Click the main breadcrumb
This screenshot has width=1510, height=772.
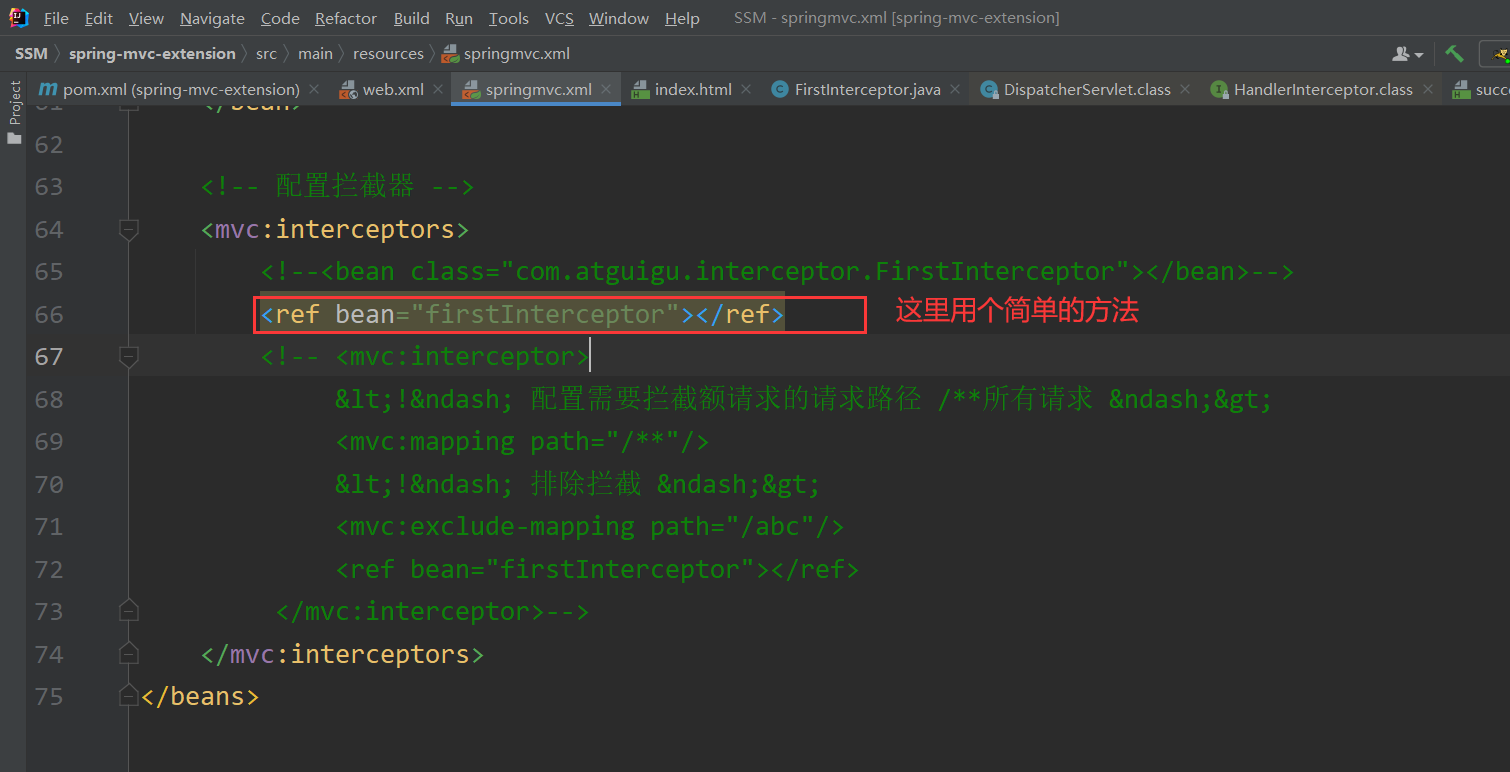315,54
